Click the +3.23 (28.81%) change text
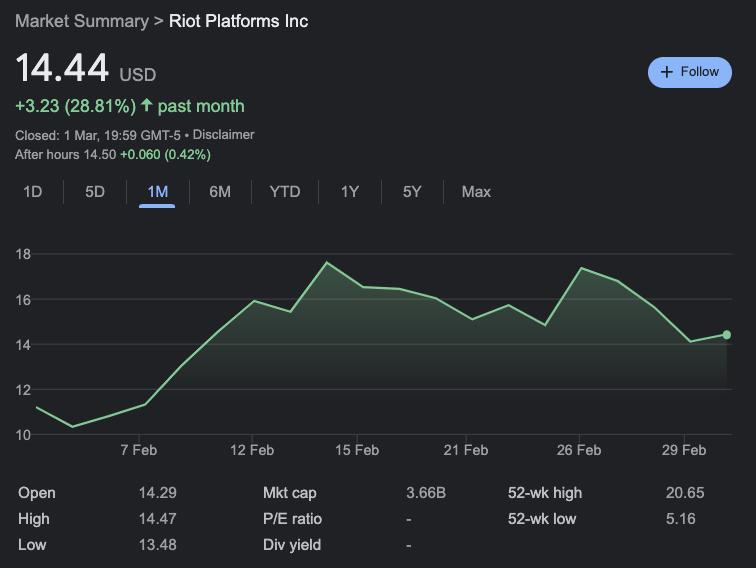The width and height of the screenshot is (756, 568). [76, 106]
